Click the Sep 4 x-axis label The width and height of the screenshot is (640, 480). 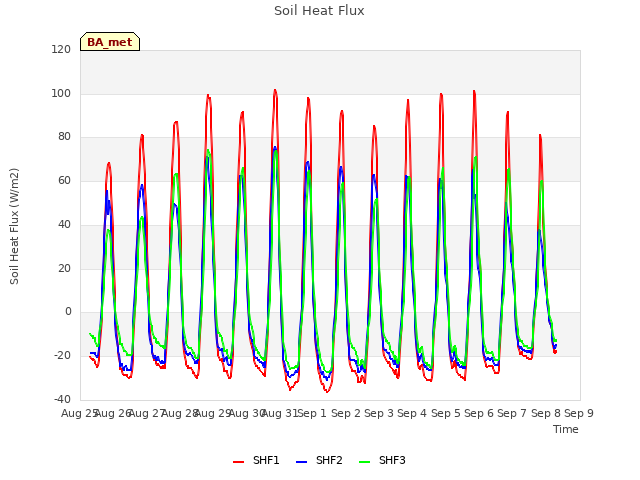412,413
